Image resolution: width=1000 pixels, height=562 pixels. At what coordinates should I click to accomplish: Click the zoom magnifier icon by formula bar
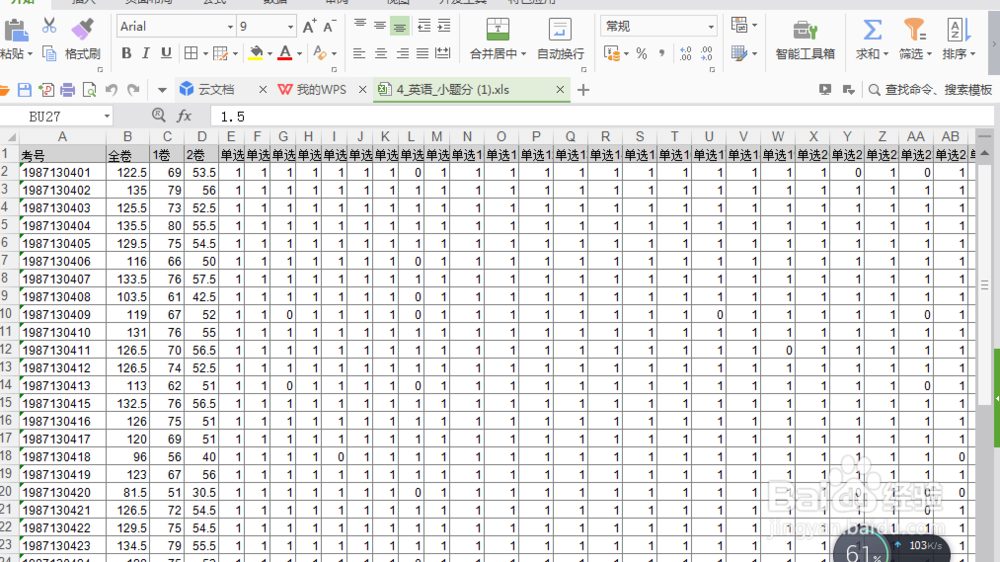tap(159, 115)
